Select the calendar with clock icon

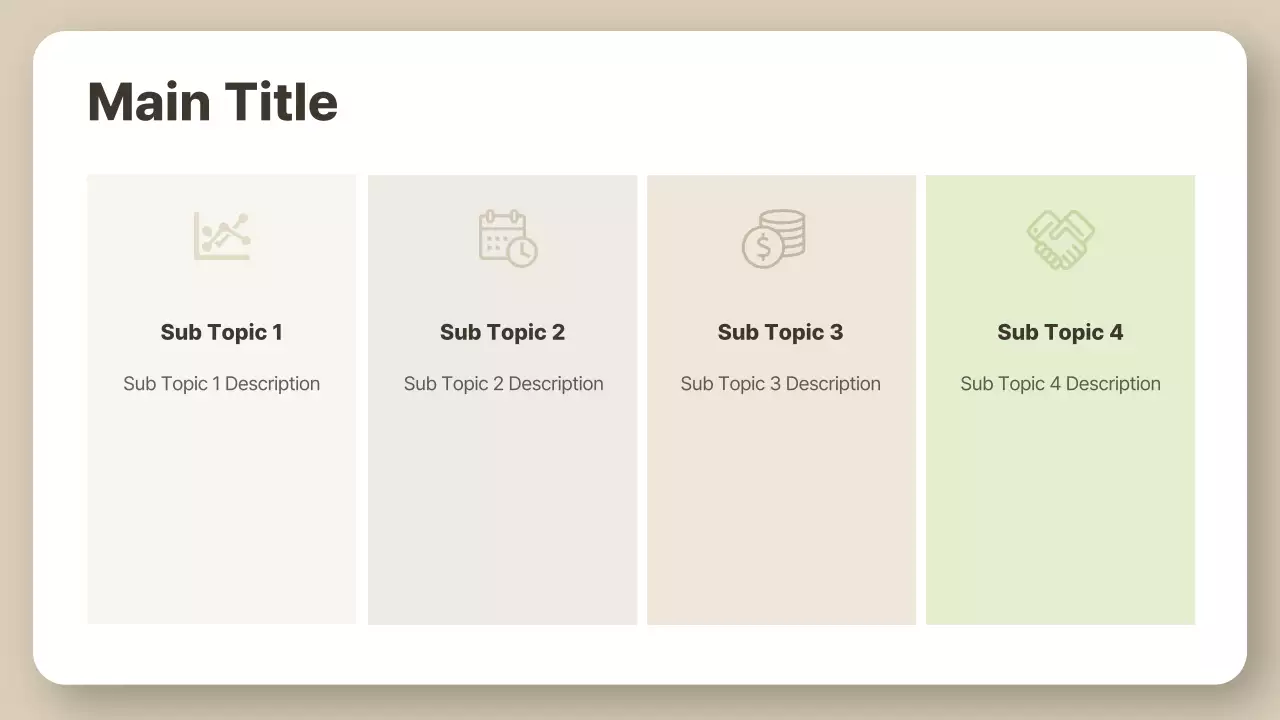[507, 238]
